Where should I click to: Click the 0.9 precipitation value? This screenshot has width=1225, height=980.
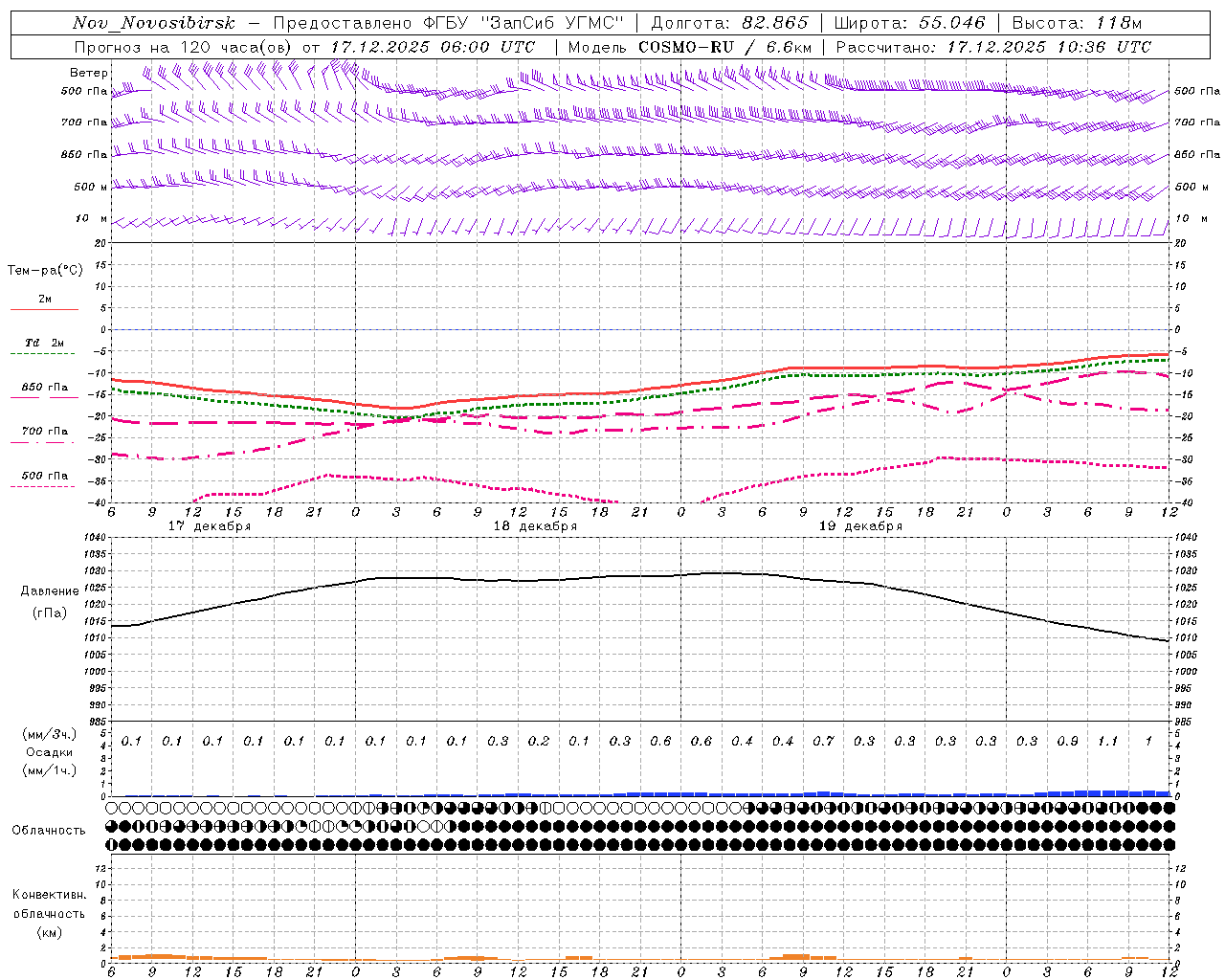1067,742
